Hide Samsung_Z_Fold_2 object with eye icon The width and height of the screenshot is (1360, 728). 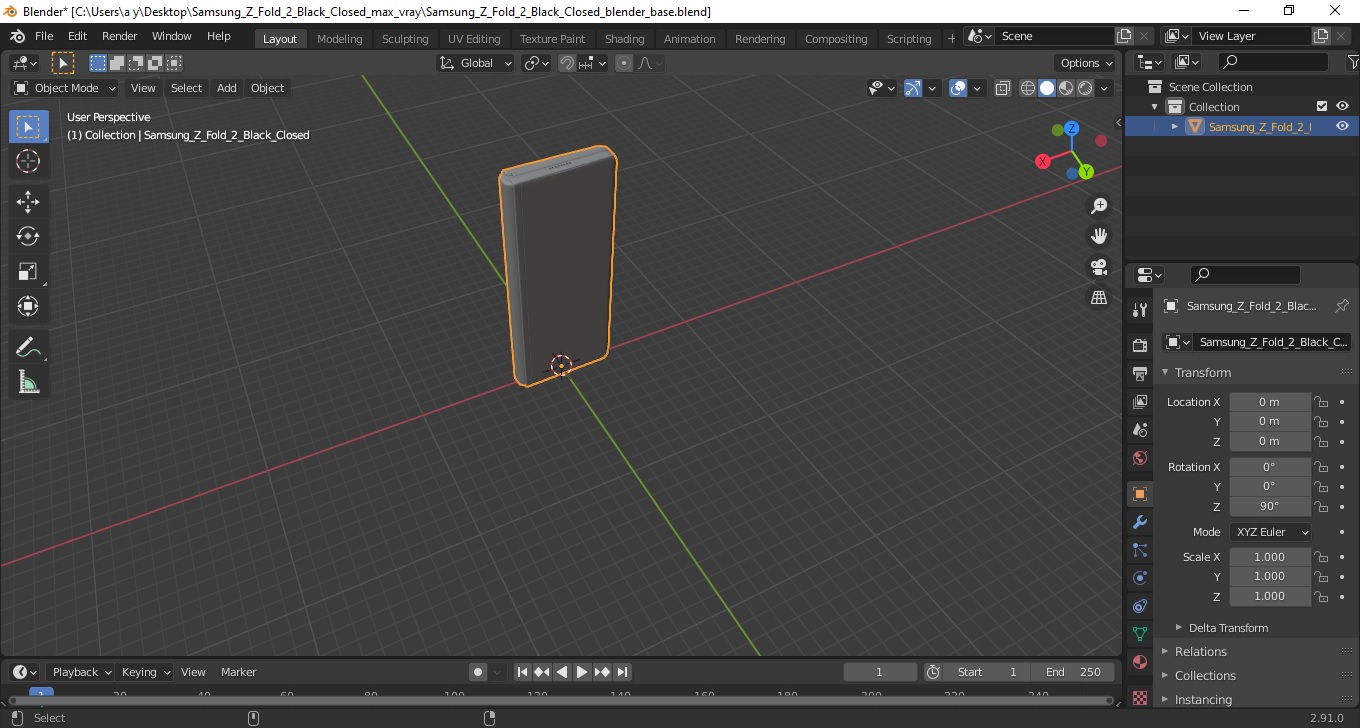(1342, 126)
